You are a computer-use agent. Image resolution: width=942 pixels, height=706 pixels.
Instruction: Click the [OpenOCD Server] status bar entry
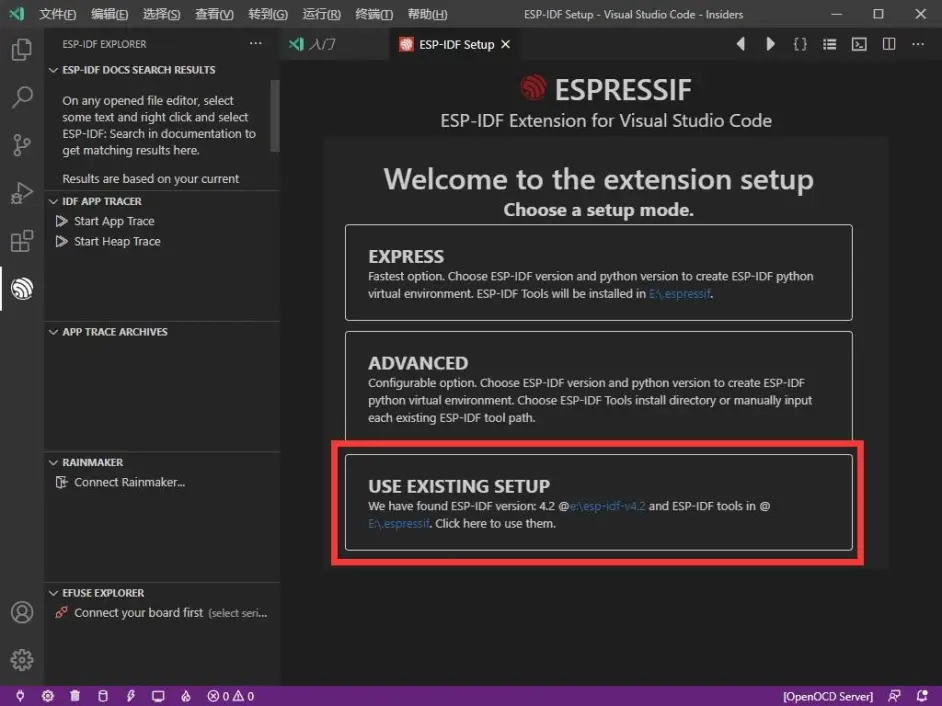tap(828, 696)
